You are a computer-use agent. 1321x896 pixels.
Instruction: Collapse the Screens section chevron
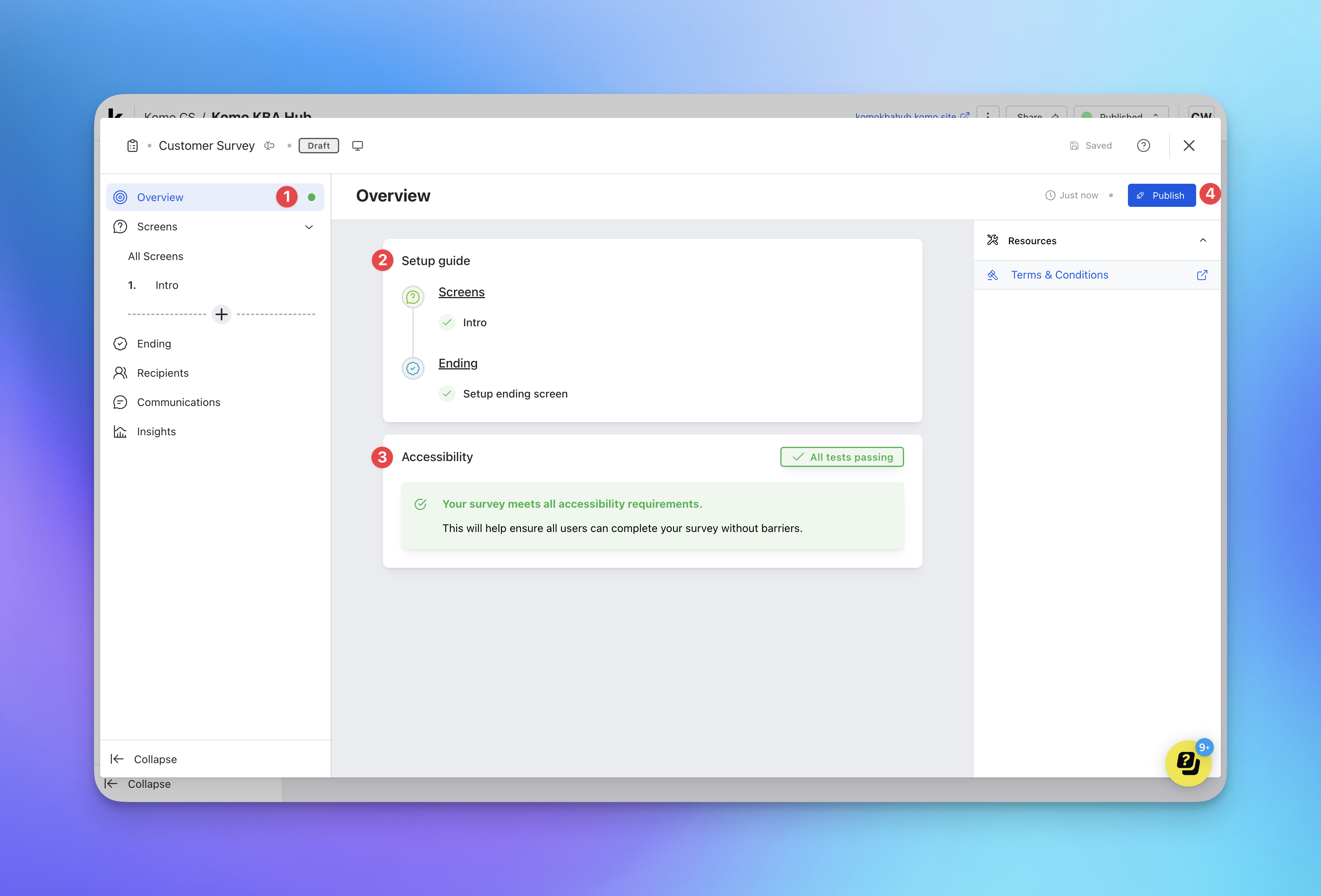(x=309, y=227)
